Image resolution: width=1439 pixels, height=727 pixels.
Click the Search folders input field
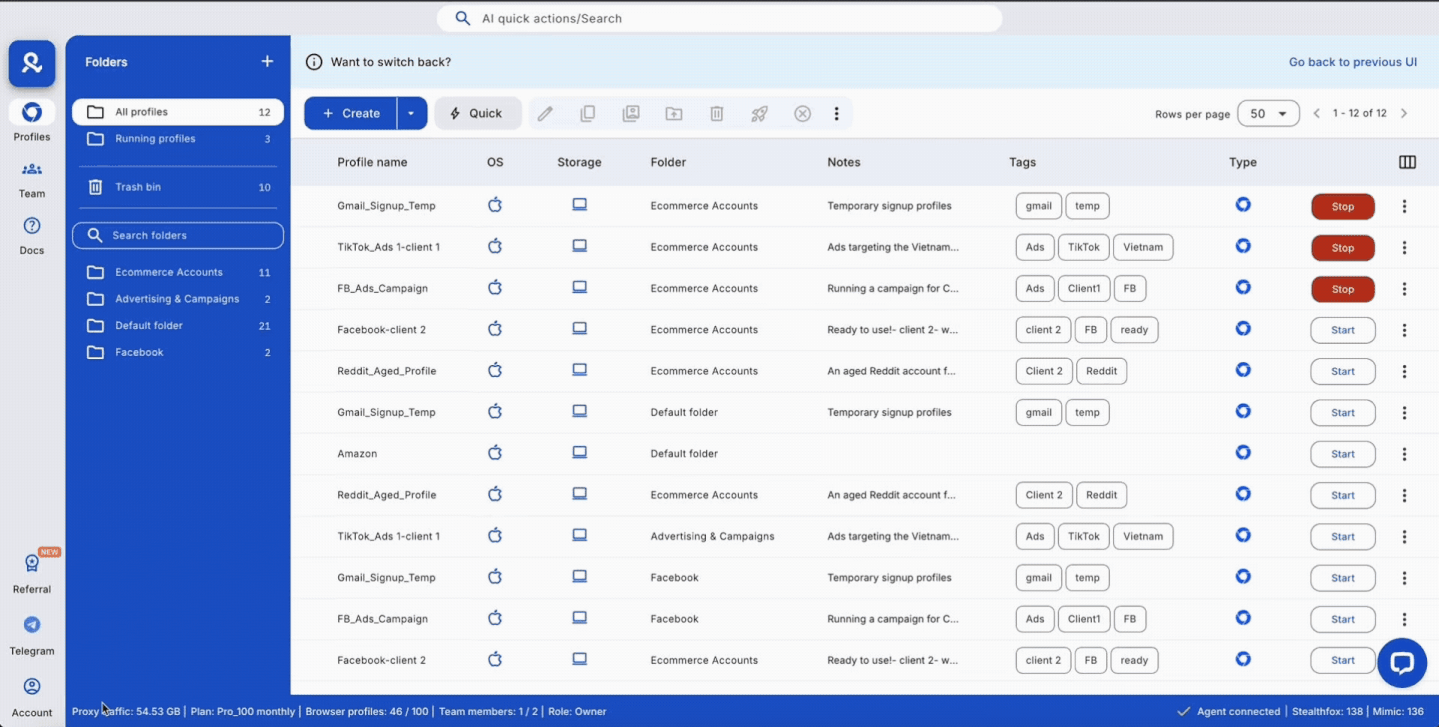(x=178, y=236)
